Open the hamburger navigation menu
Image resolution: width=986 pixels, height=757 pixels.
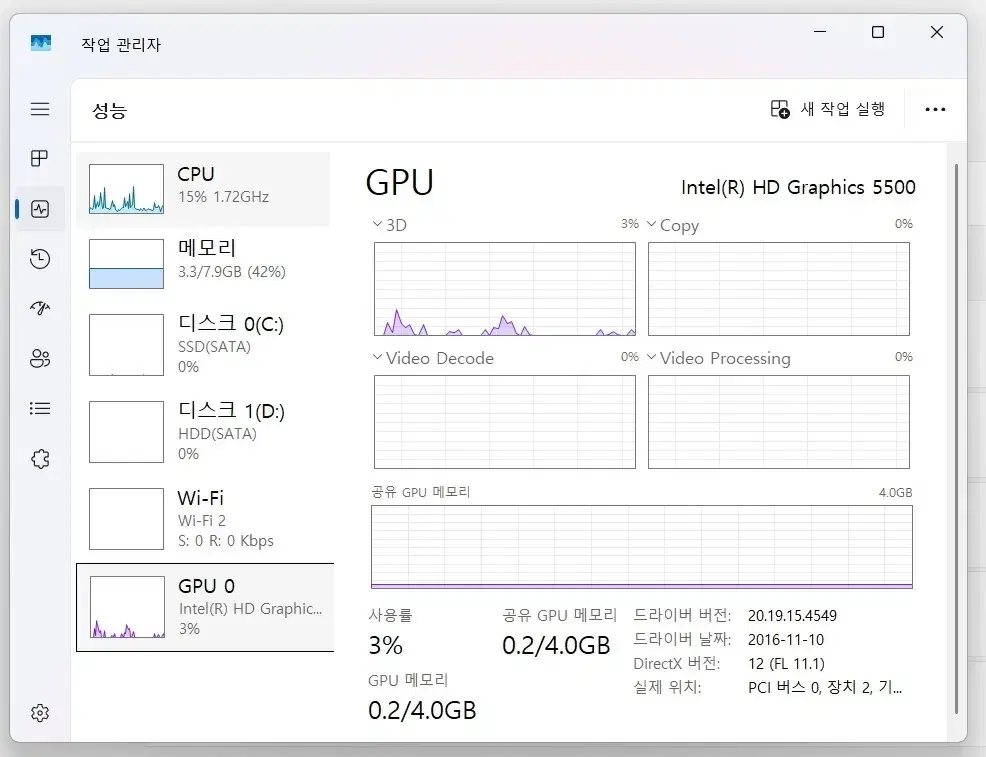coord(40,109)
